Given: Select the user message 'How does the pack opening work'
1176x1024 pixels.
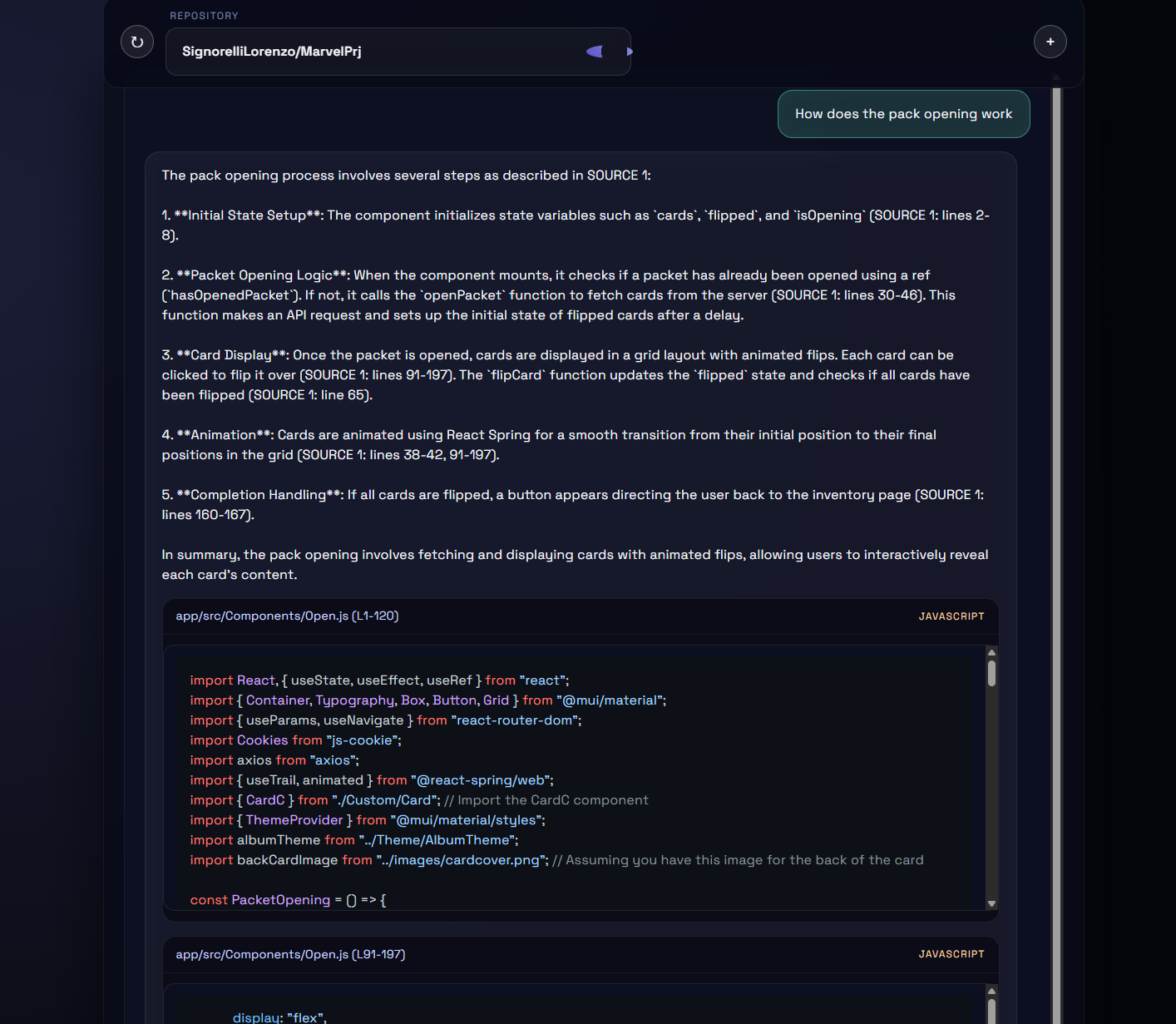Looking at the screenshot, I should (x=903, y=114).
